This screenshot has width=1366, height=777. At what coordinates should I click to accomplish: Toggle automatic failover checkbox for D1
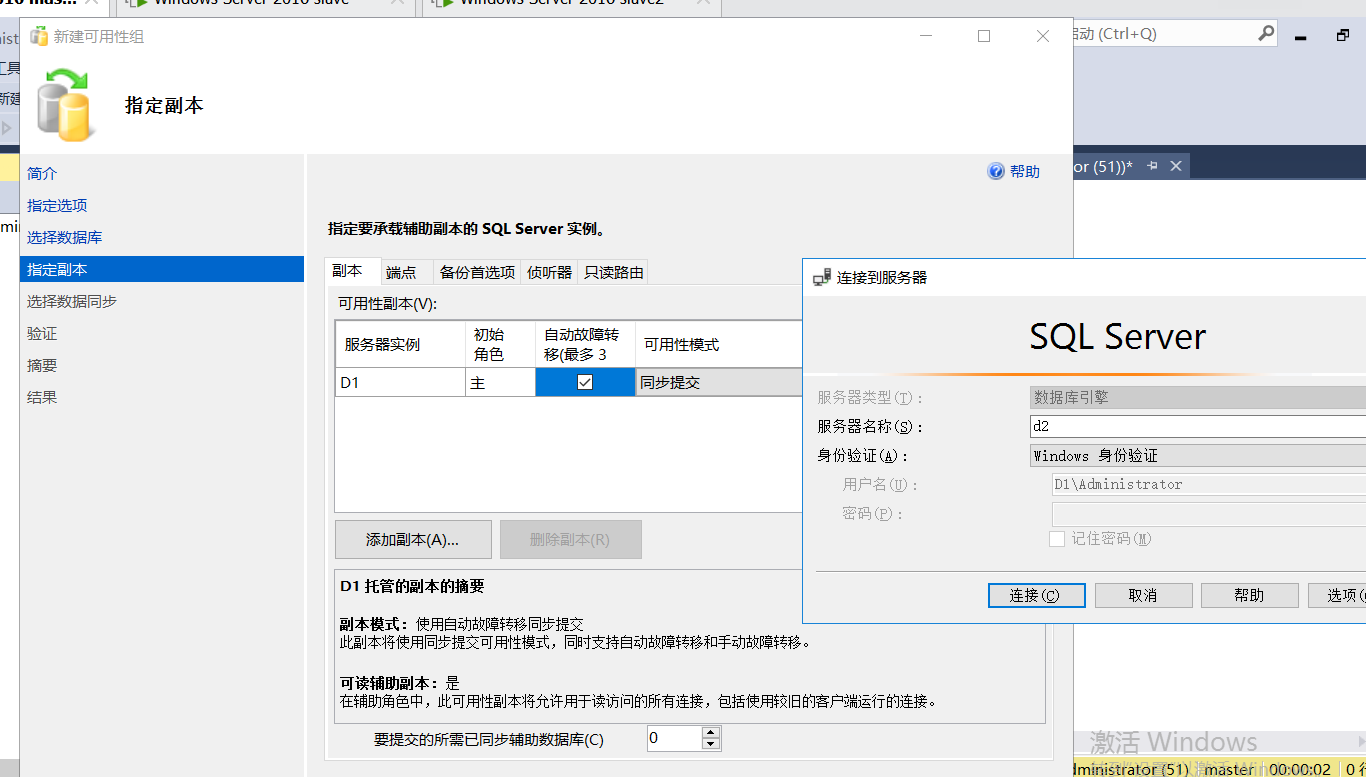[x=585, y=382]
